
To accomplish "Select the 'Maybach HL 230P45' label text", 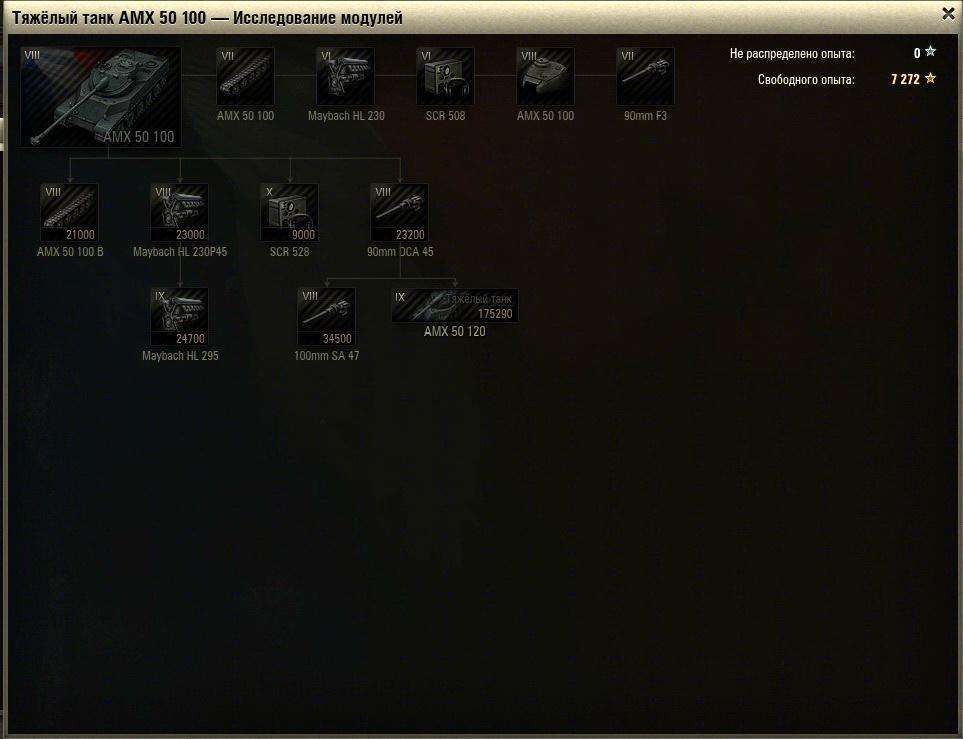I will [x=180, y=252].
